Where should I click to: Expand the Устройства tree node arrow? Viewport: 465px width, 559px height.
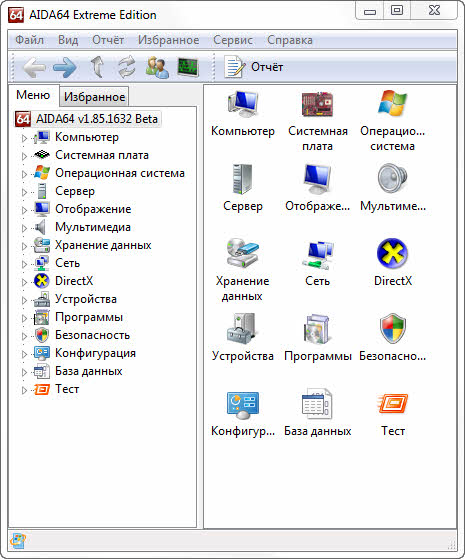click(x=24, y=300)
